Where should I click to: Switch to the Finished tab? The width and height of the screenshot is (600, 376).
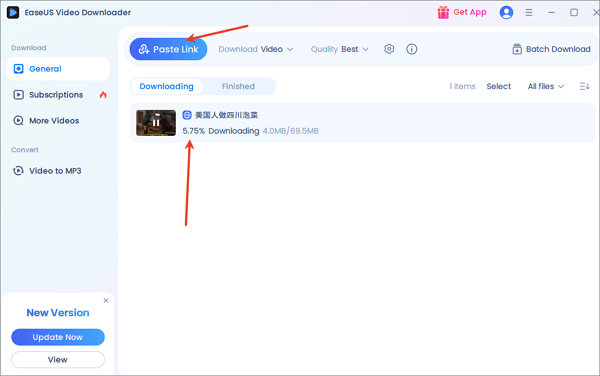click(238, 86)
